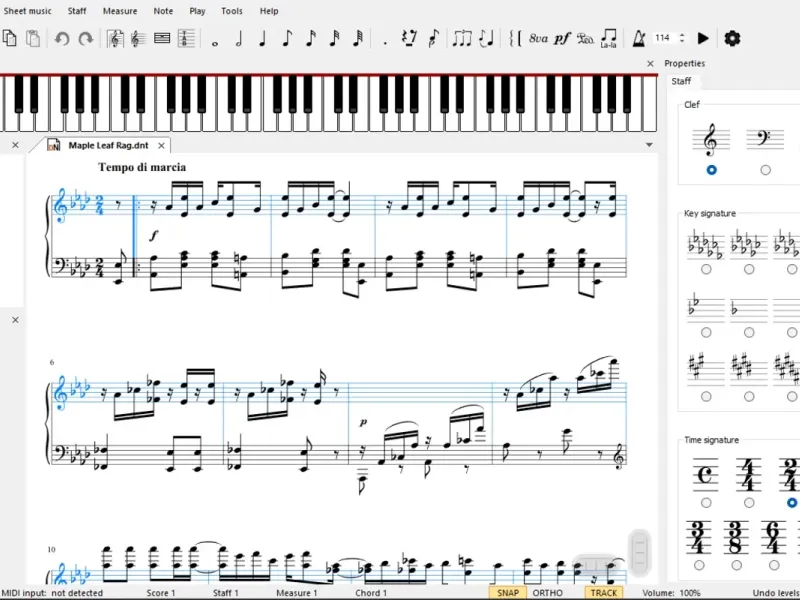Open the document tab list dropdown arrow
This screenshot has width=800, height=600.
coord(649,145)
